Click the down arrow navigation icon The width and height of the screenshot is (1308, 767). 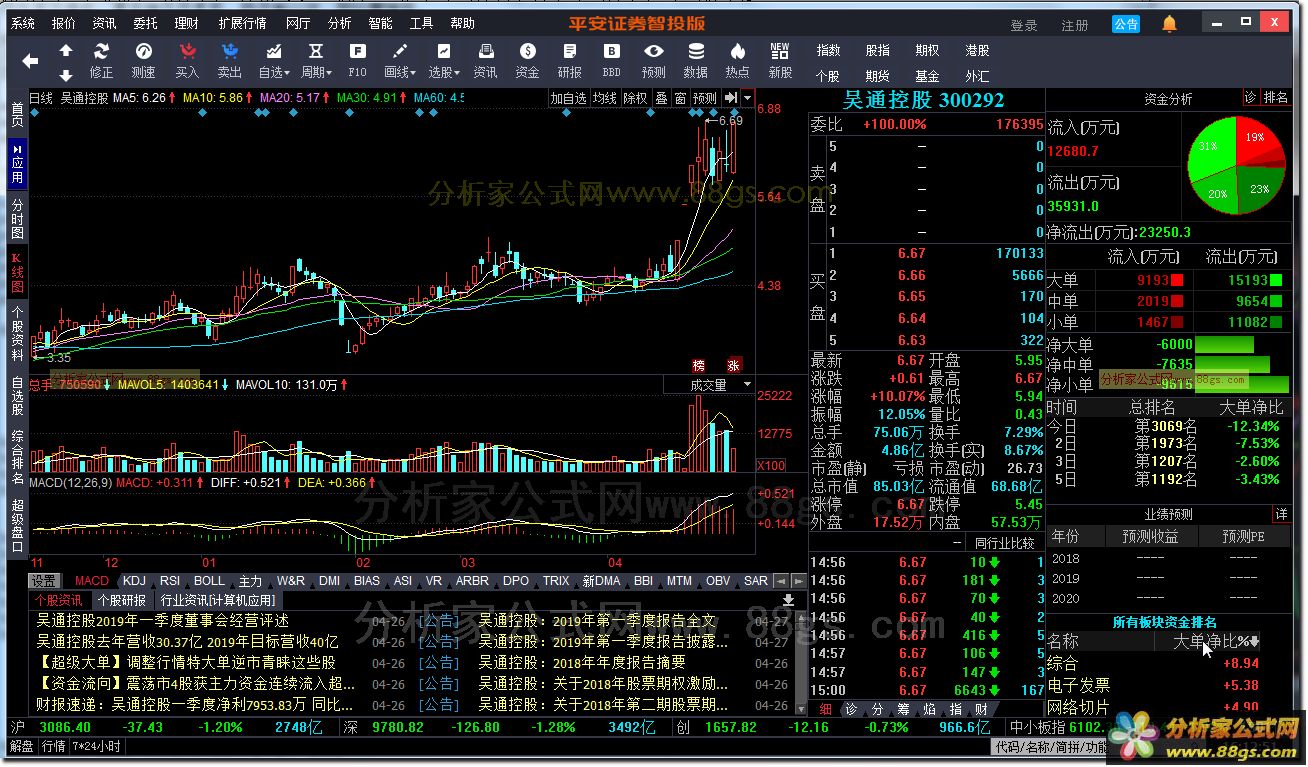click(66, 74)
